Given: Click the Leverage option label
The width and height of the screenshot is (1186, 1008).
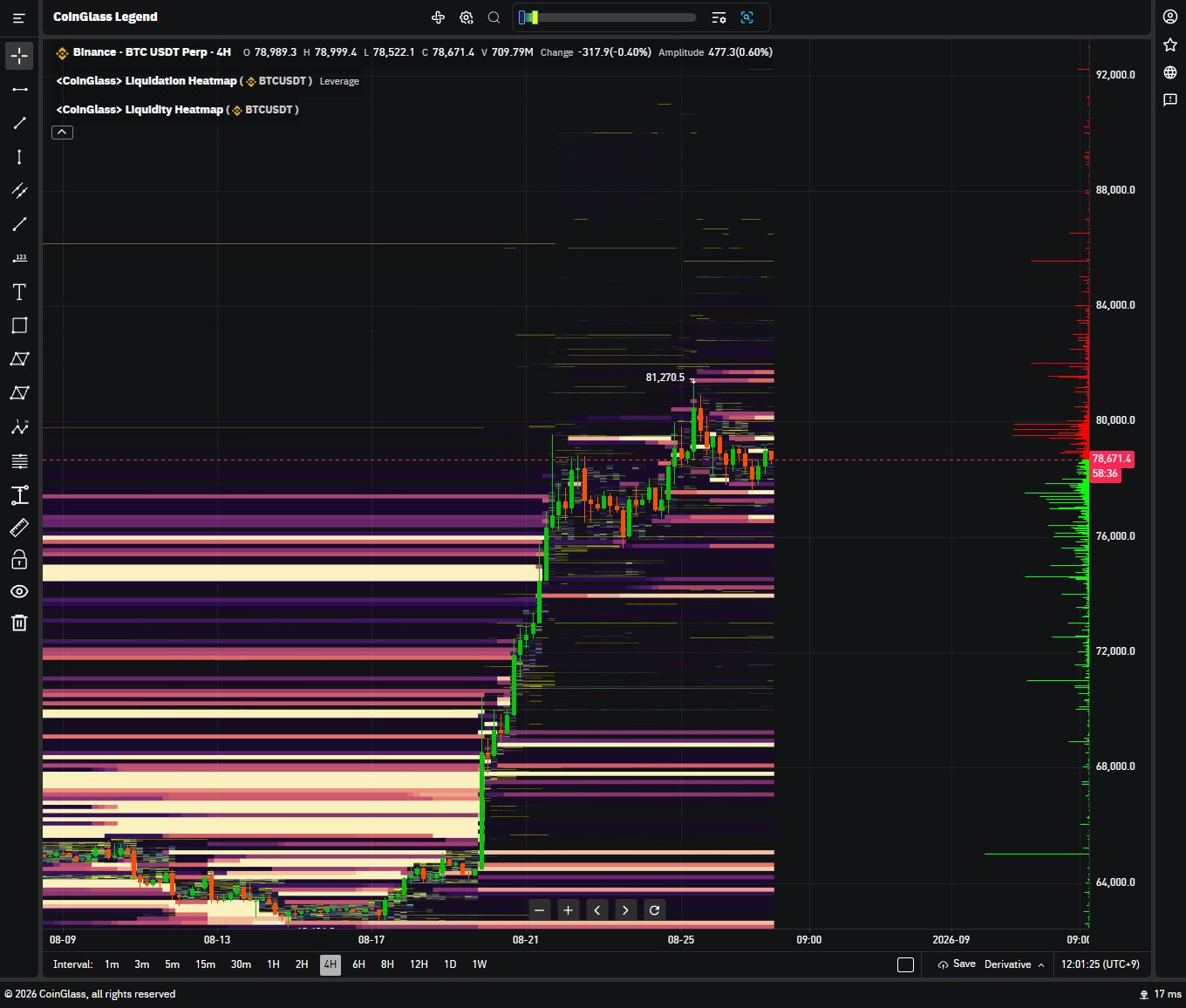Looking at the screenshot, I should click(339, 81).
